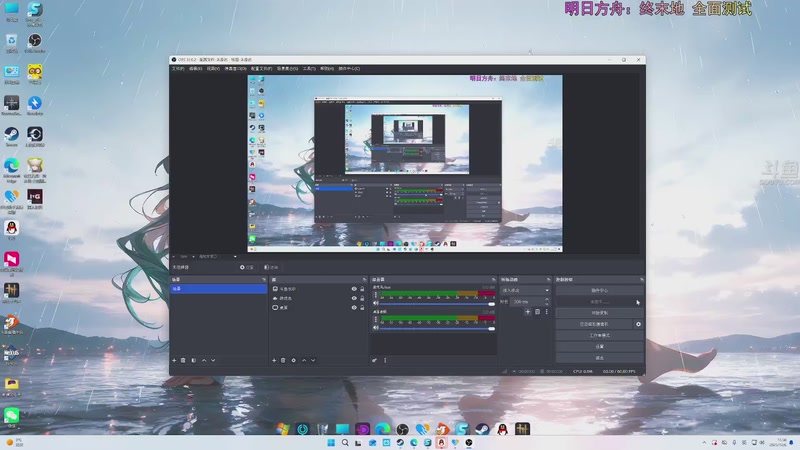This screenshot has width=800, height=450.
Task: Open 帮助(H) help menu
Action: (327, 68)
